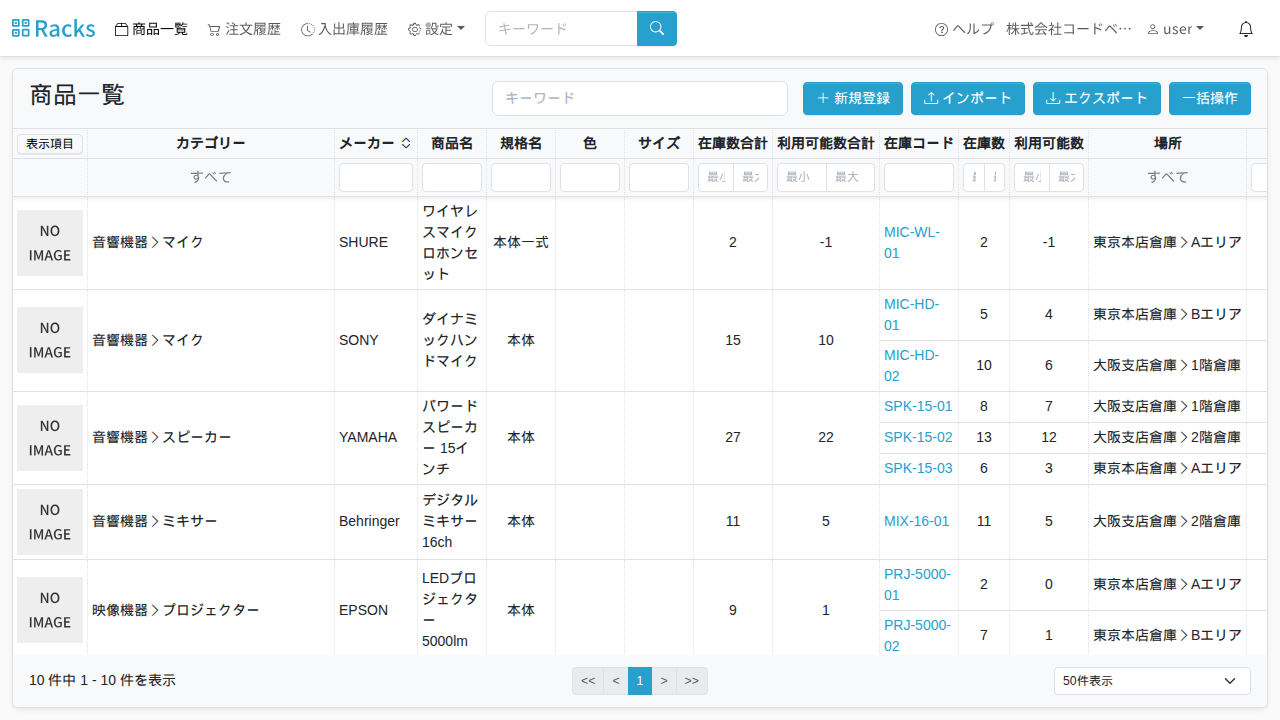Click the 新規登録 button
Viewport: 1280px width, 720px height.
(853, 98)
